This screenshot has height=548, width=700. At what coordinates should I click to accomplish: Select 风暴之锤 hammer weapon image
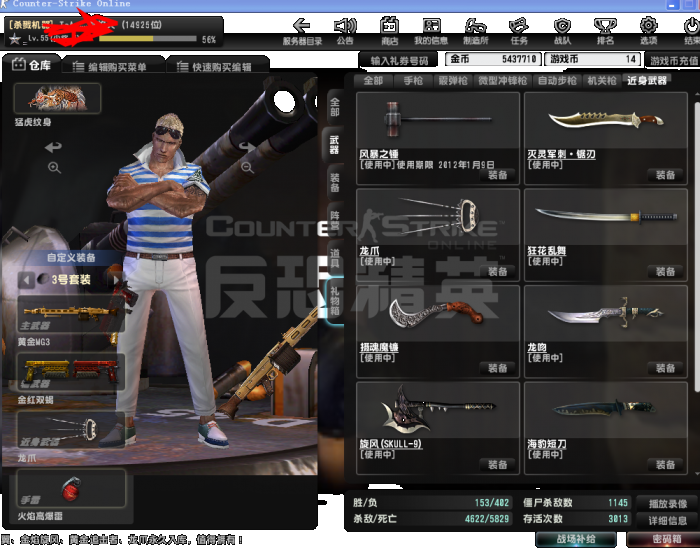click(438, 120)
